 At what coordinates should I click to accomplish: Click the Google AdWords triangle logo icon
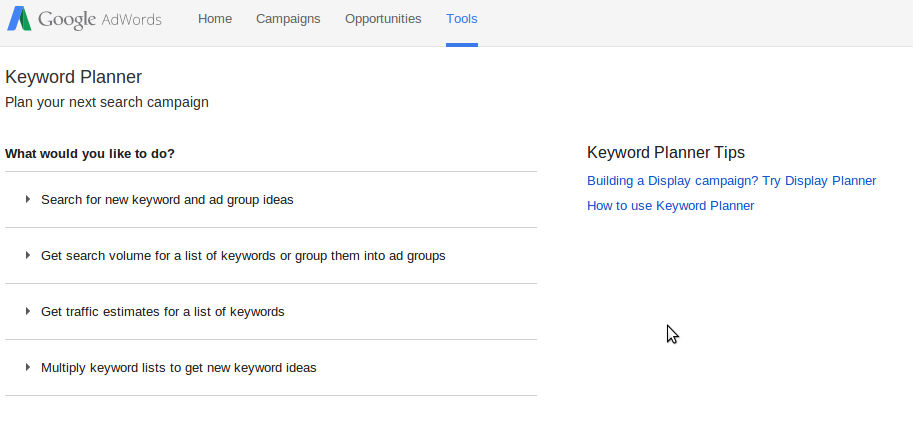tap(19, 19)
